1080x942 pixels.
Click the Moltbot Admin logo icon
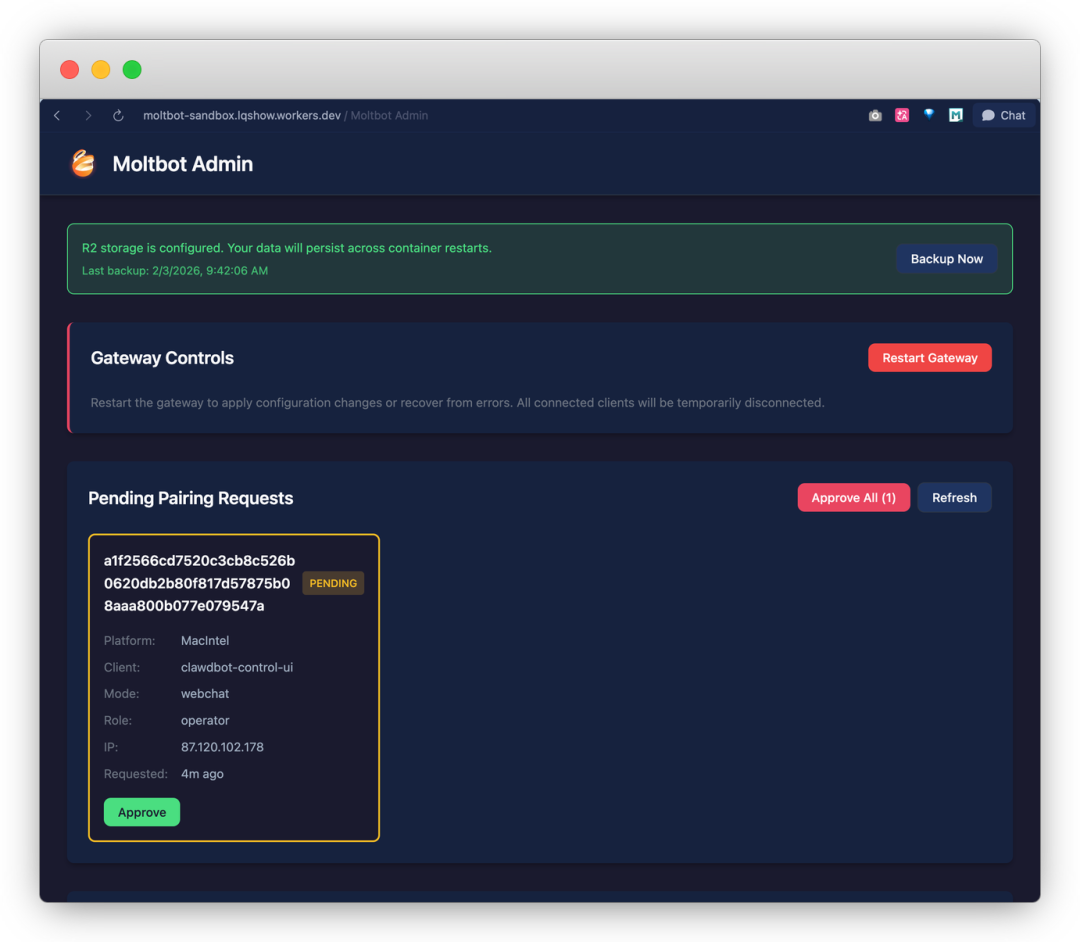(x=83, y=163)
